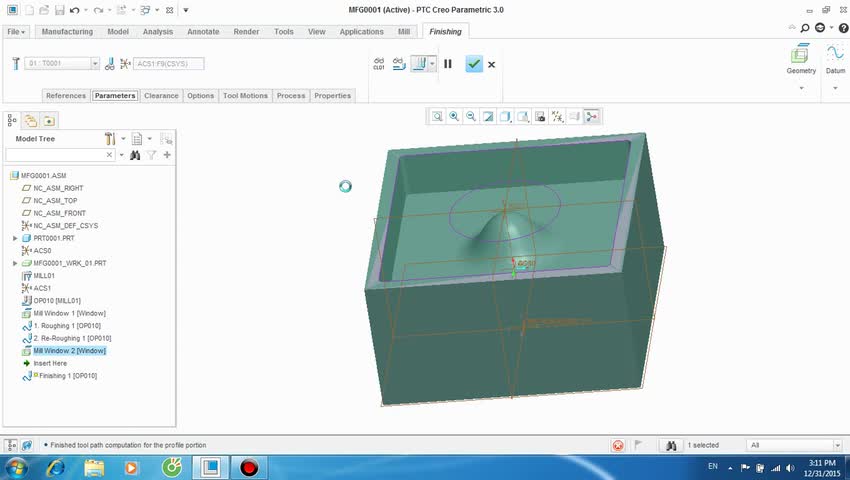The width and height of the screenshot is (850, 480).
Task: Switch to the Model Tree panel tab icon
Action: click(x=12, y=120)
